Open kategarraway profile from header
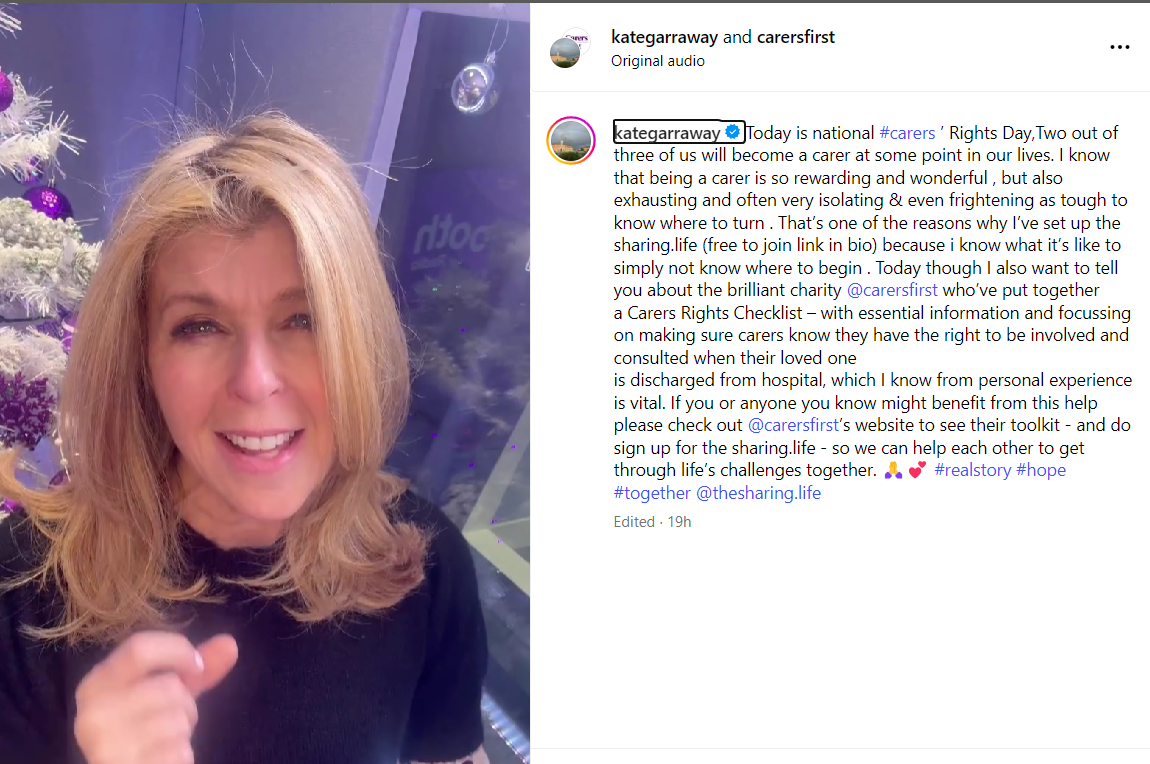Image resolution: width=1150 pixels, height=764 pixels. click(x=664, y=37)
